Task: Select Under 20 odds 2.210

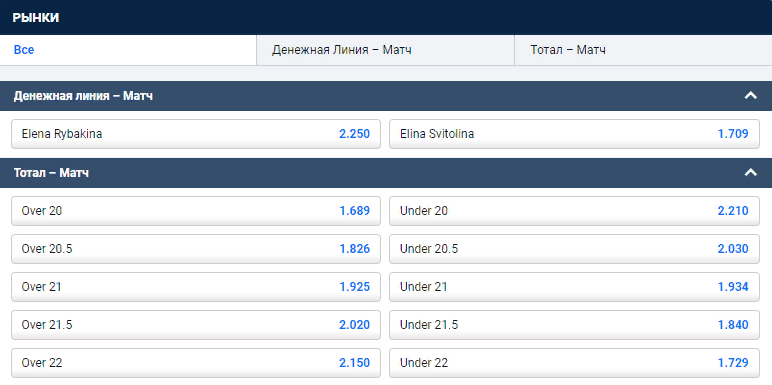Action: [x=574, y=211]
